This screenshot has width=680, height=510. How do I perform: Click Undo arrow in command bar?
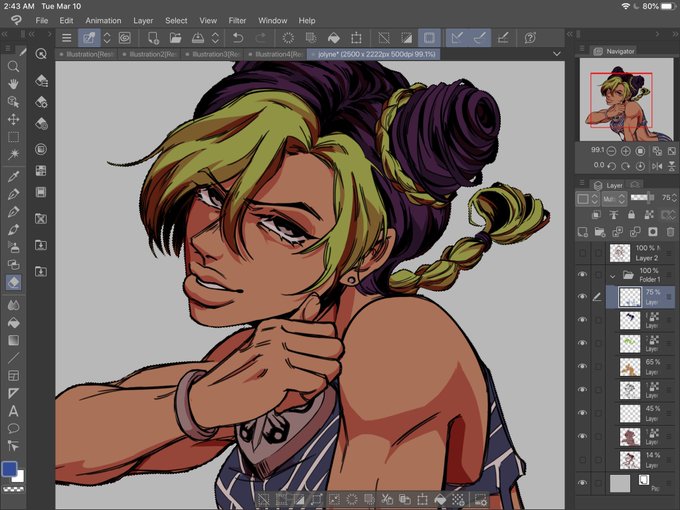click(238, 38)
